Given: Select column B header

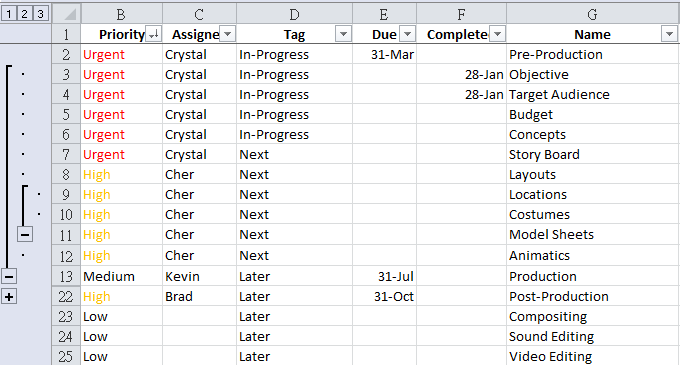Looking at the screenshot, I should [121, 14].
